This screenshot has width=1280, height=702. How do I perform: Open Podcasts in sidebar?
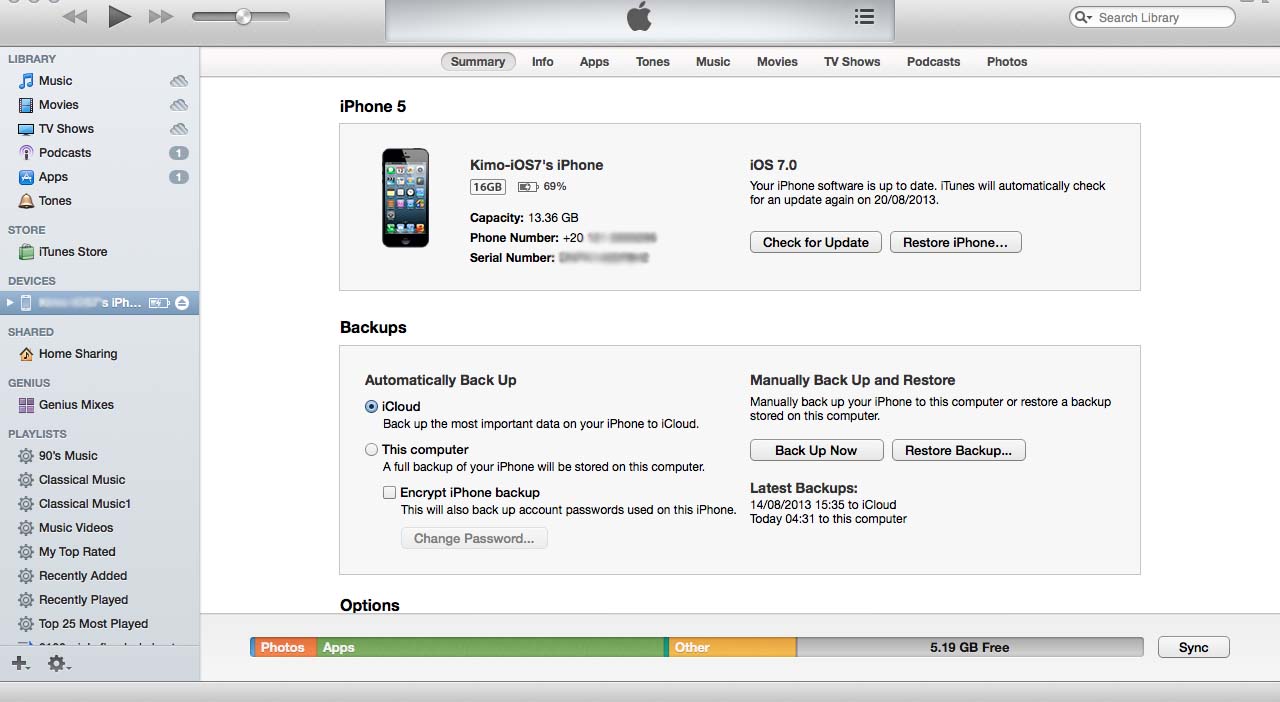65,153
